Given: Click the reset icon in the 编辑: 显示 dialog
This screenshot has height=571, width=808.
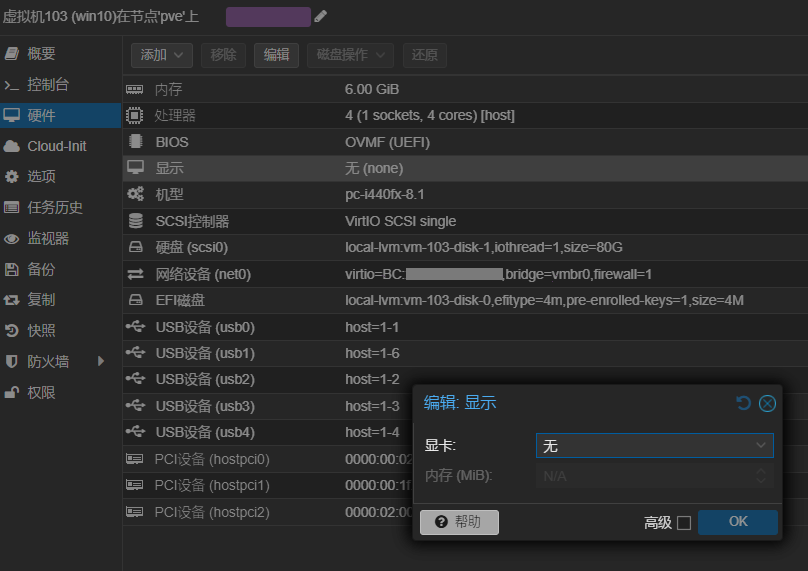Looking at the screenshot, I should tap(744, 403).
